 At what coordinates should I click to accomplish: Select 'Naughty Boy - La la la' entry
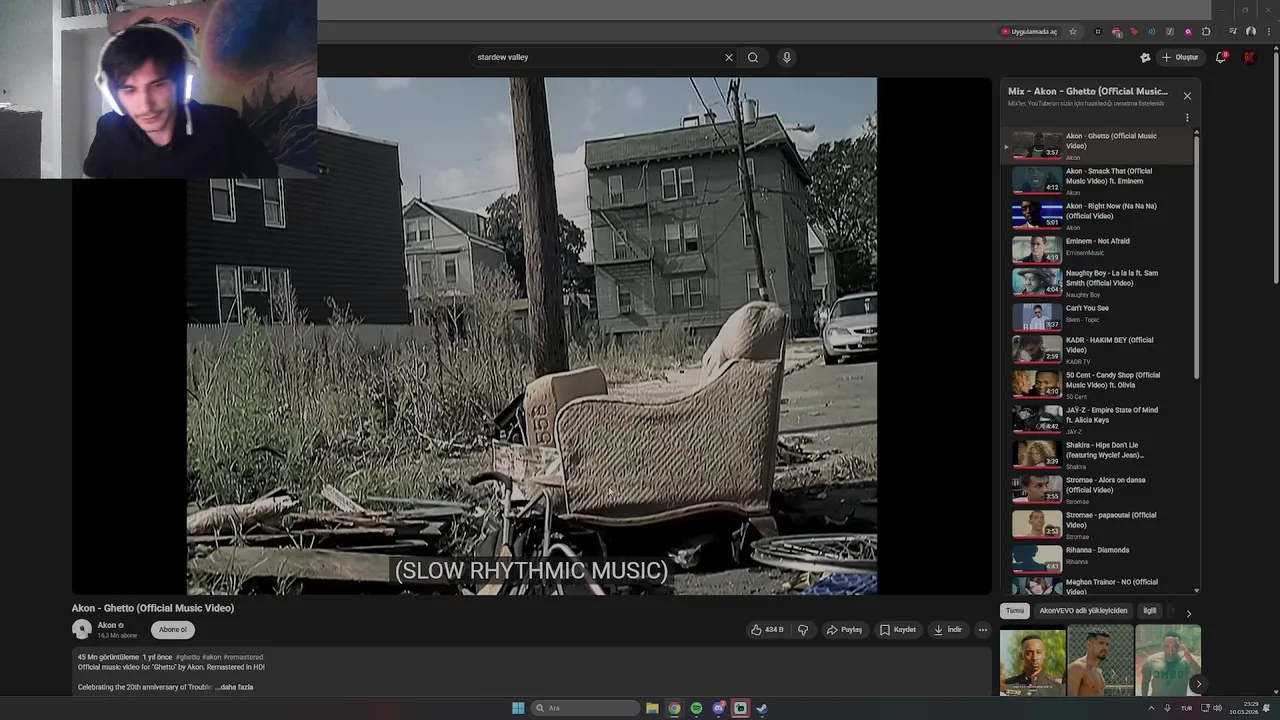point(1098,283)
